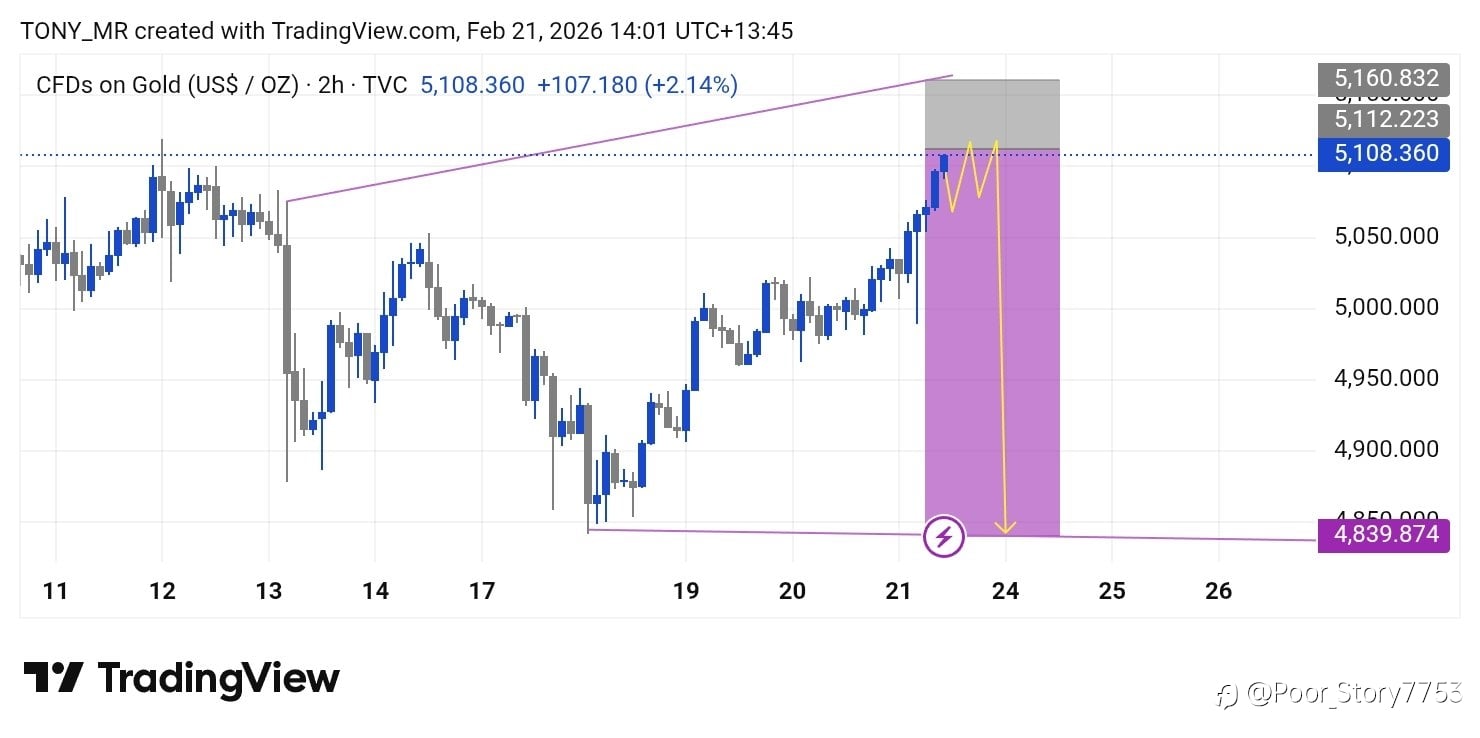The width and height of the screenshot is (1480, 738).
Task: Click date 17 on the time axis
Action: coord(482,591)
